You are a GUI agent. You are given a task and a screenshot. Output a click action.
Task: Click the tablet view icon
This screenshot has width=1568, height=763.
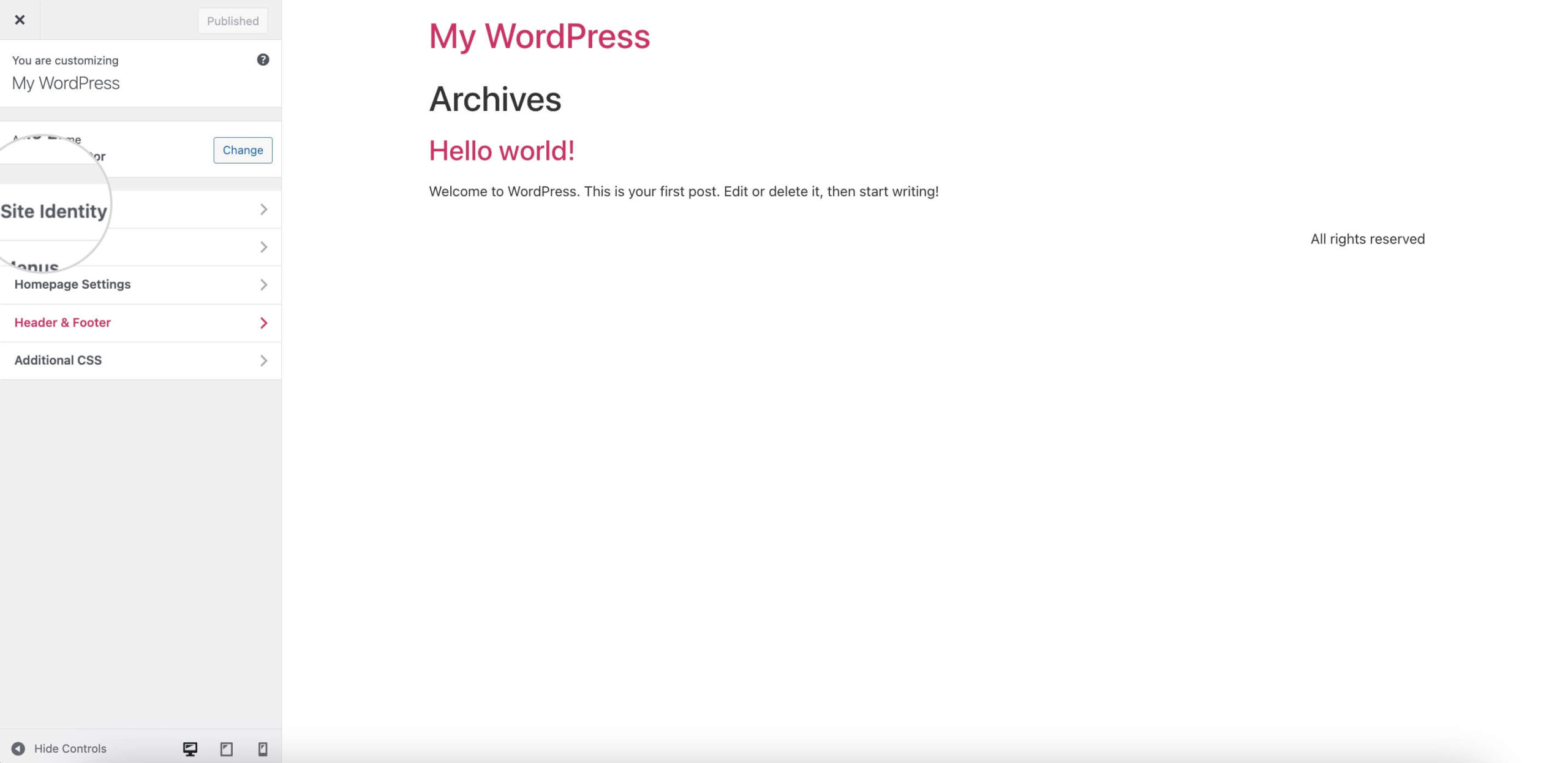pos(225,748)
